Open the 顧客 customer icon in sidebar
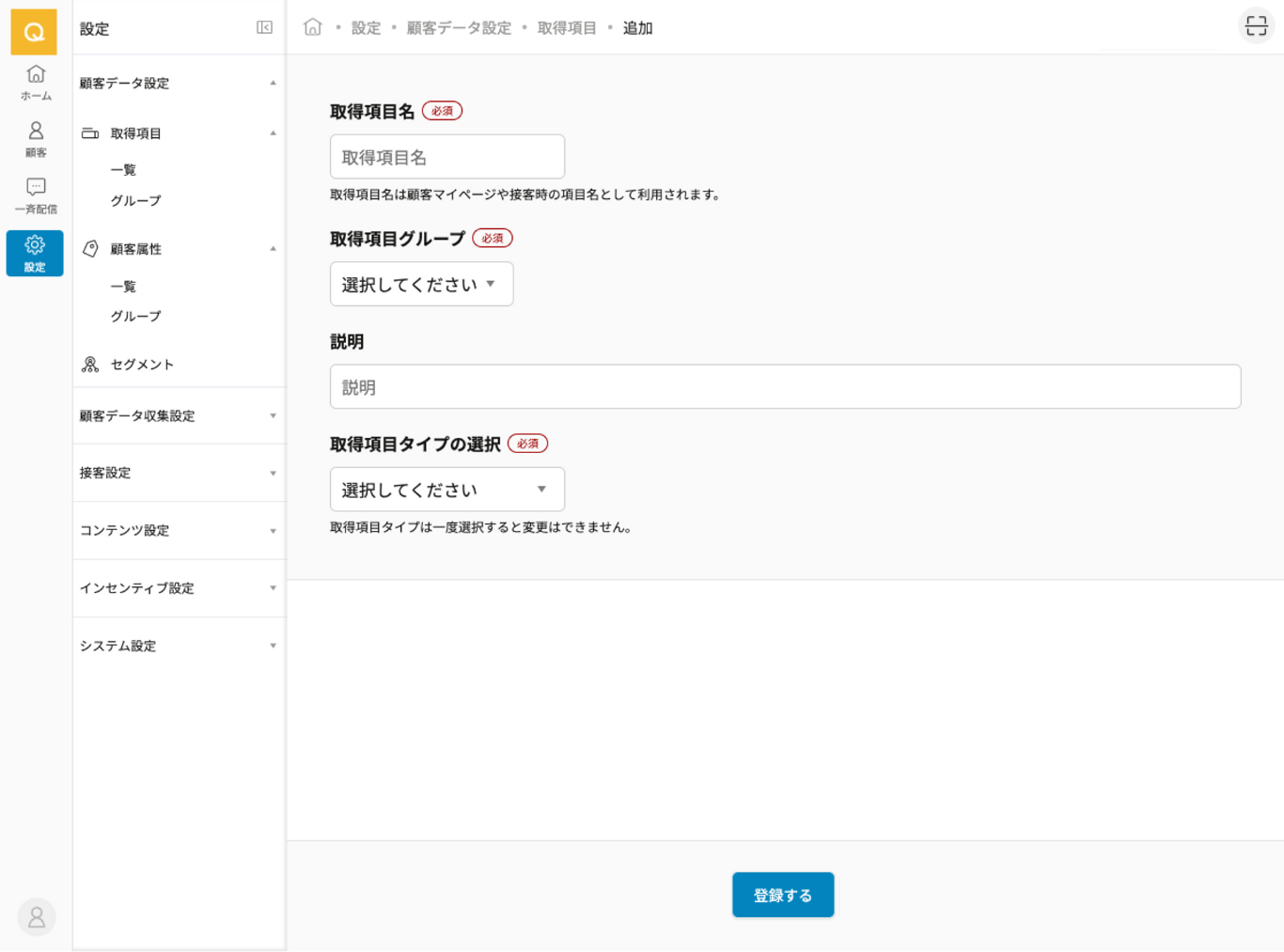Image resolution: width=1284 pixels, height=952 pixels. pos(36,138)
